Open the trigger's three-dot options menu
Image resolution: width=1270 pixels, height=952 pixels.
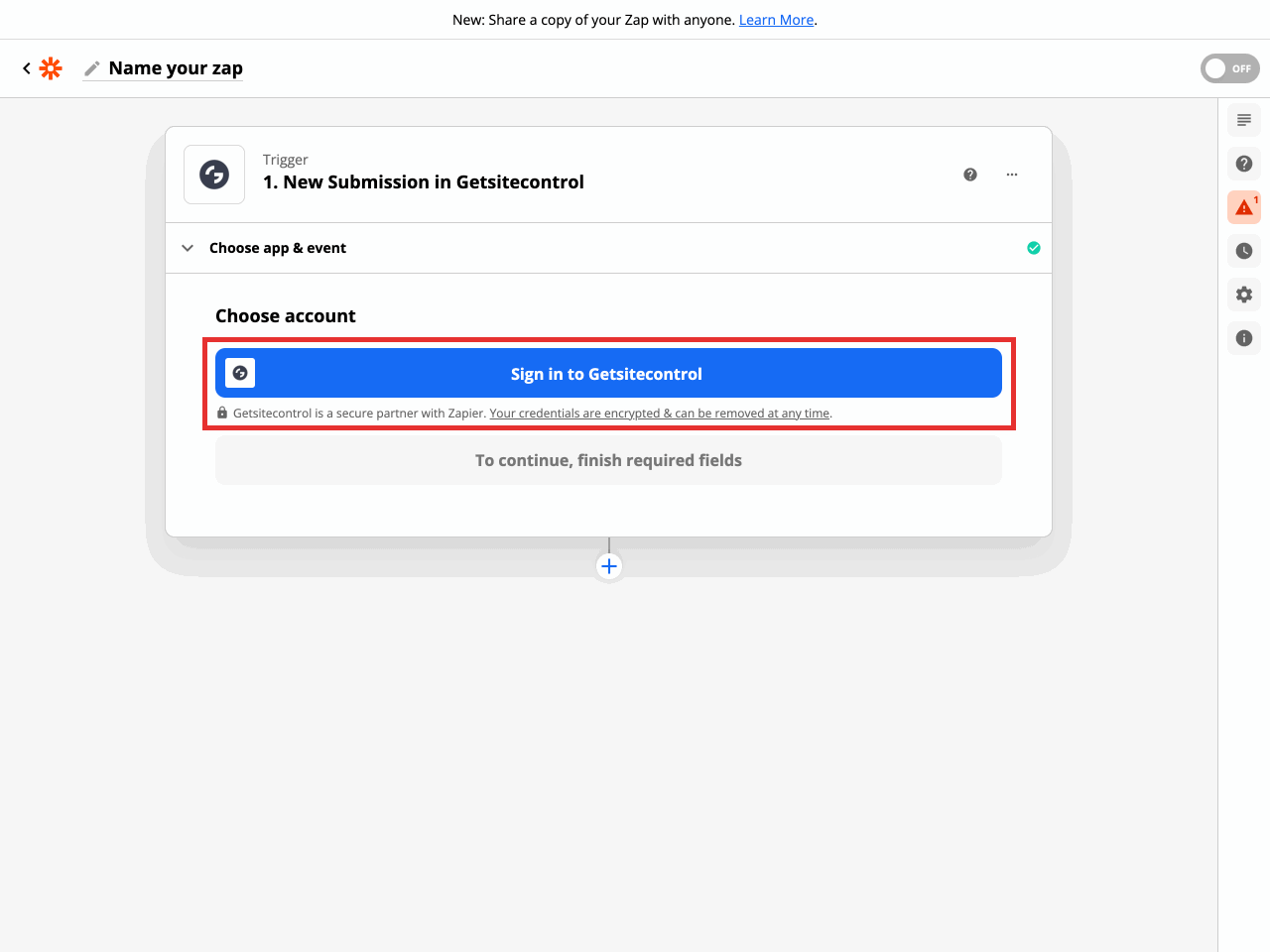(1012, 175)
